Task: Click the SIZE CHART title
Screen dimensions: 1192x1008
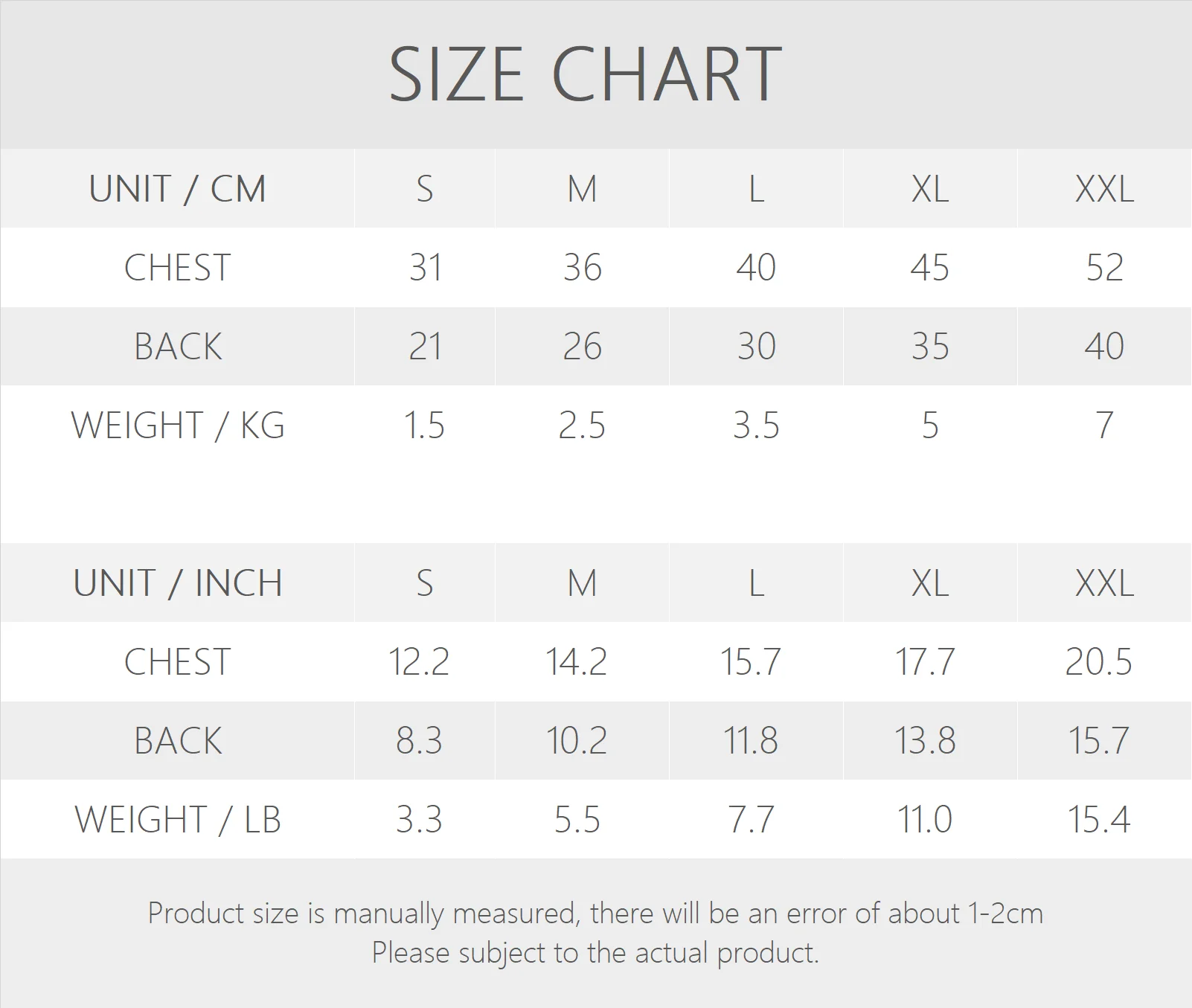Action: [585, 74]
